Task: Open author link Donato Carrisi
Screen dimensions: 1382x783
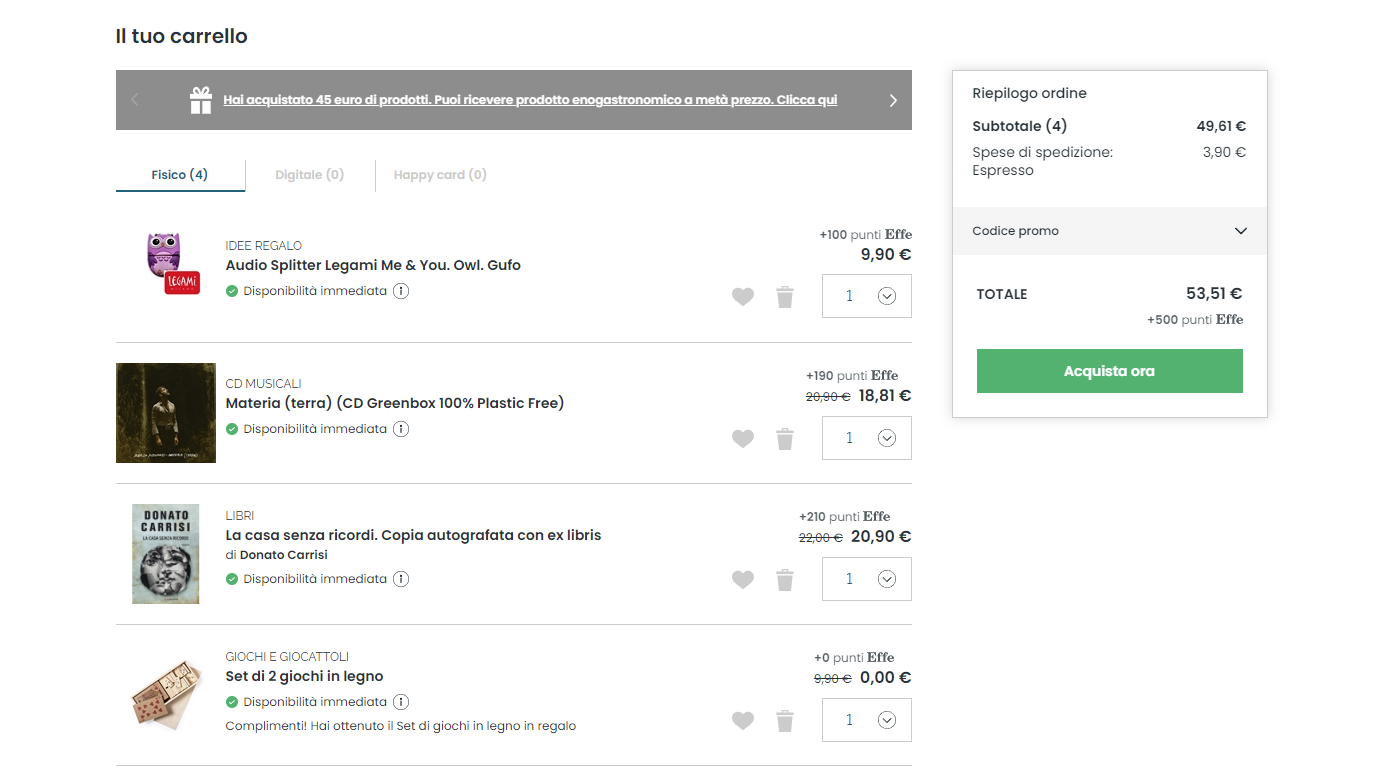Action: (284, 555)
